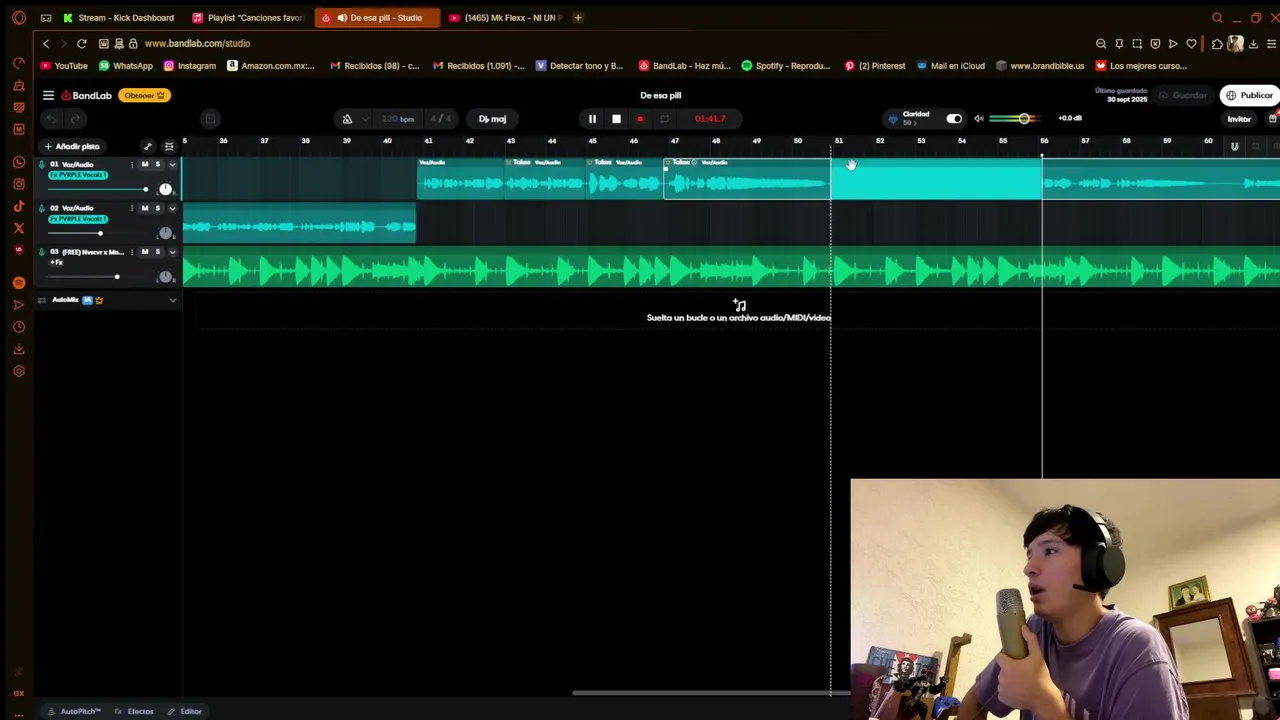Click track 03 microphone icon

click(x=42, y=252)
